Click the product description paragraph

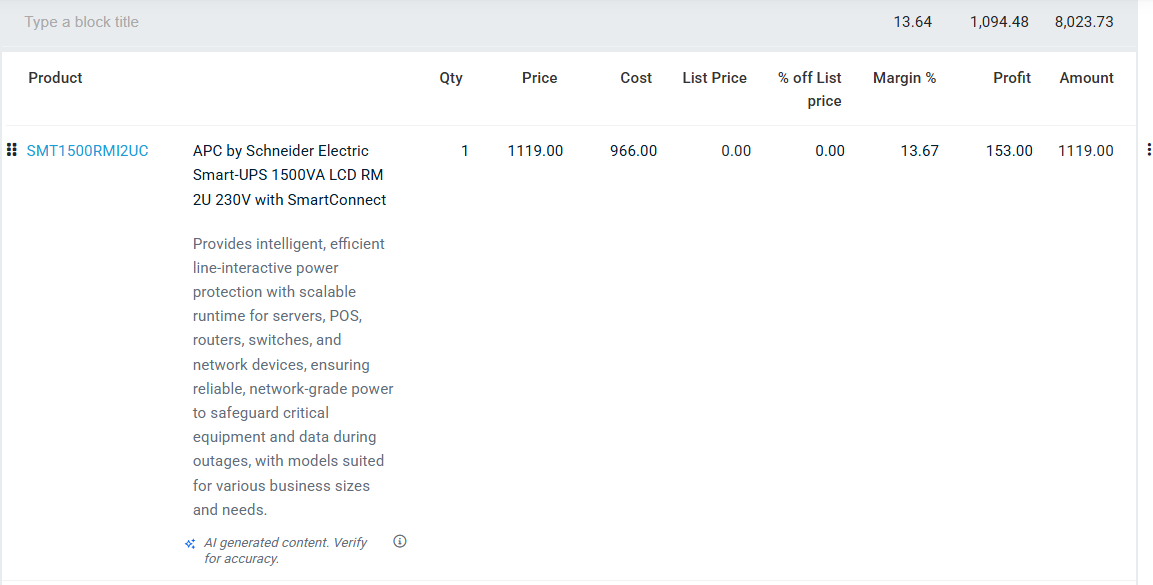(292, 376)
